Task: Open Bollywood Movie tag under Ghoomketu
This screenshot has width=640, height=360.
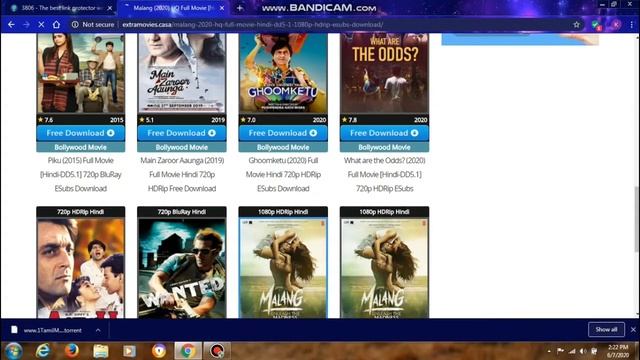Action: [283, 147]
